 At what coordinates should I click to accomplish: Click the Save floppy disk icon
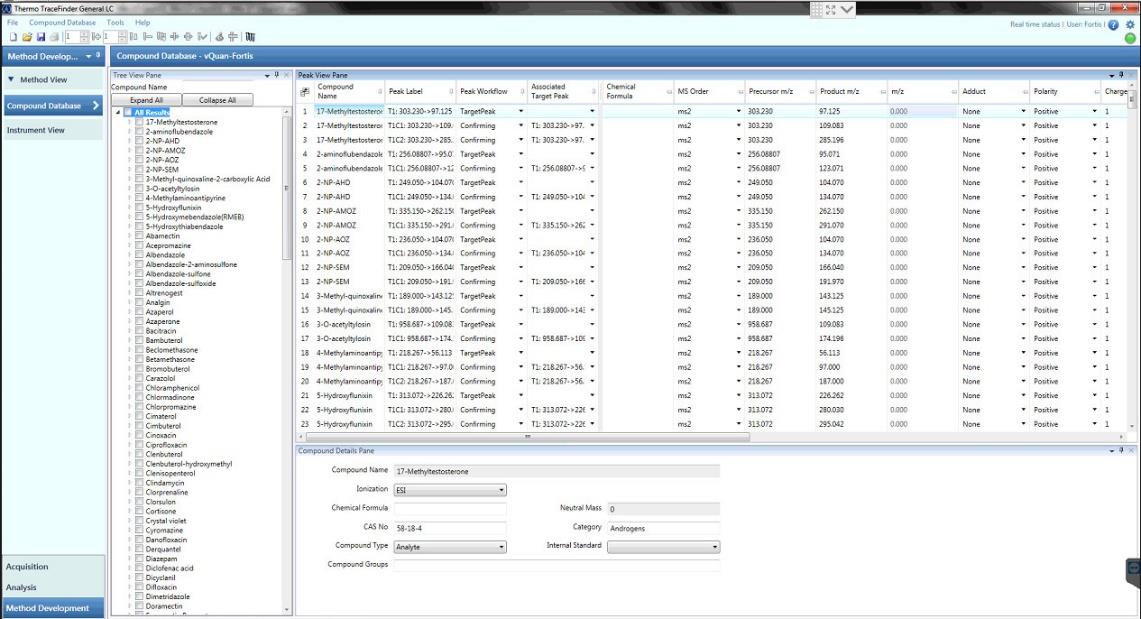pyautogui.click(x=41, y=36)
